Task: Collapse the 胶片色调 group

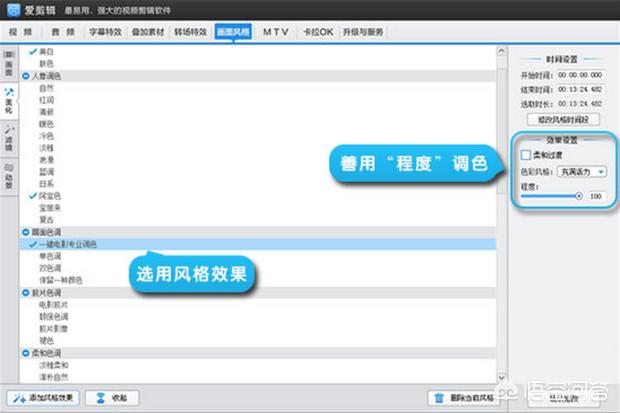Action: pos(26,292)
